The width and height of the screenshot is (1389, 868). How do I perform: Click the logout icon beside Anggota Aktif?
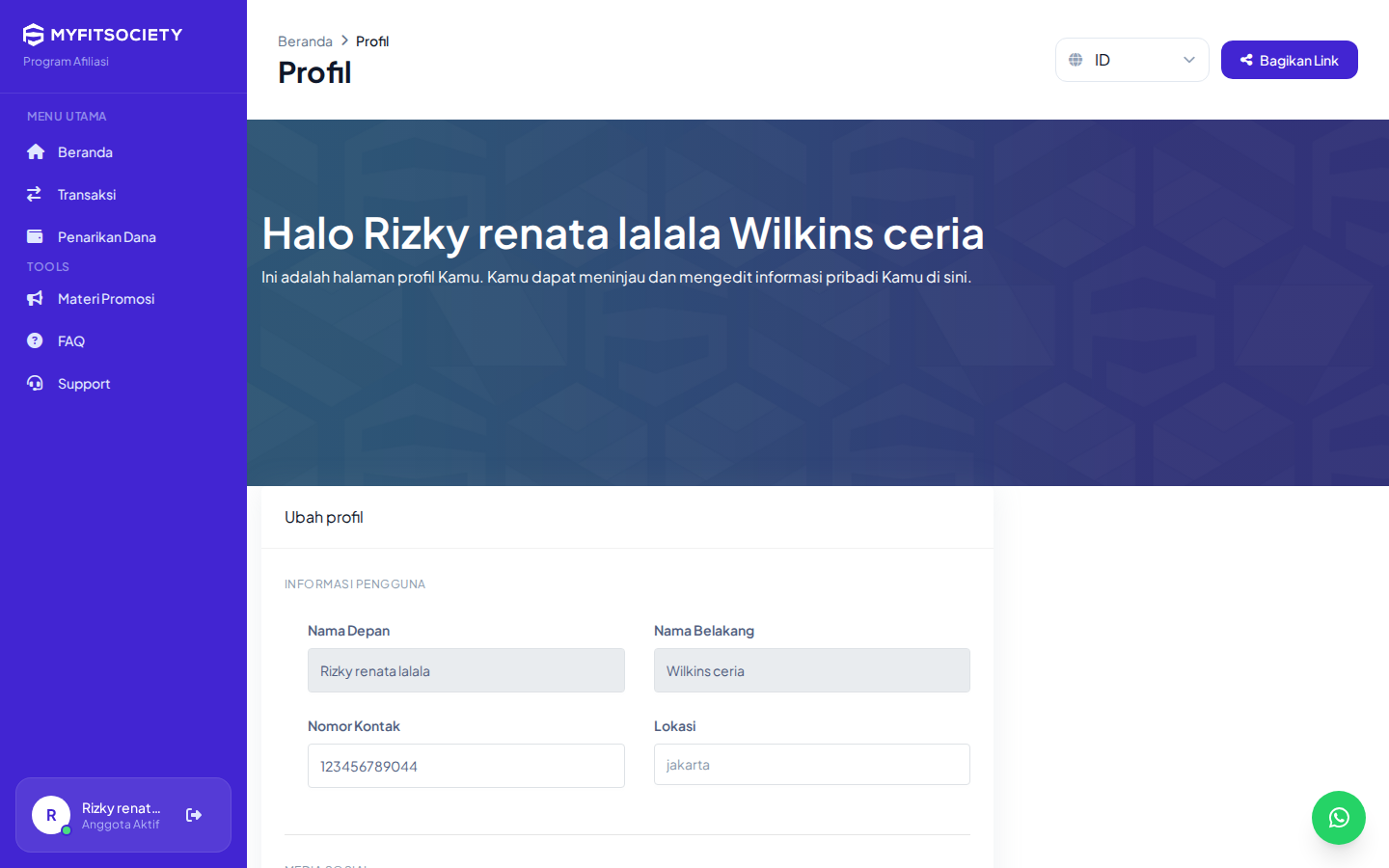[x=194, y=815]
